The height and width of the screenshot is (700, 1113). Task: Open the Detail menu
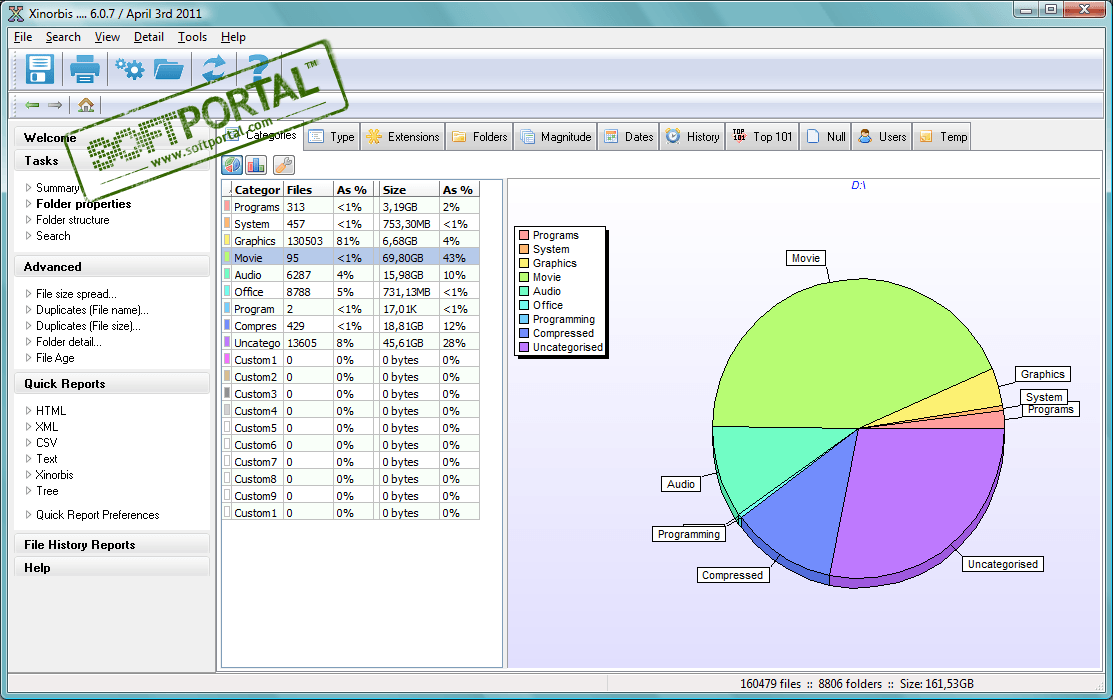[x=148, y=37]
